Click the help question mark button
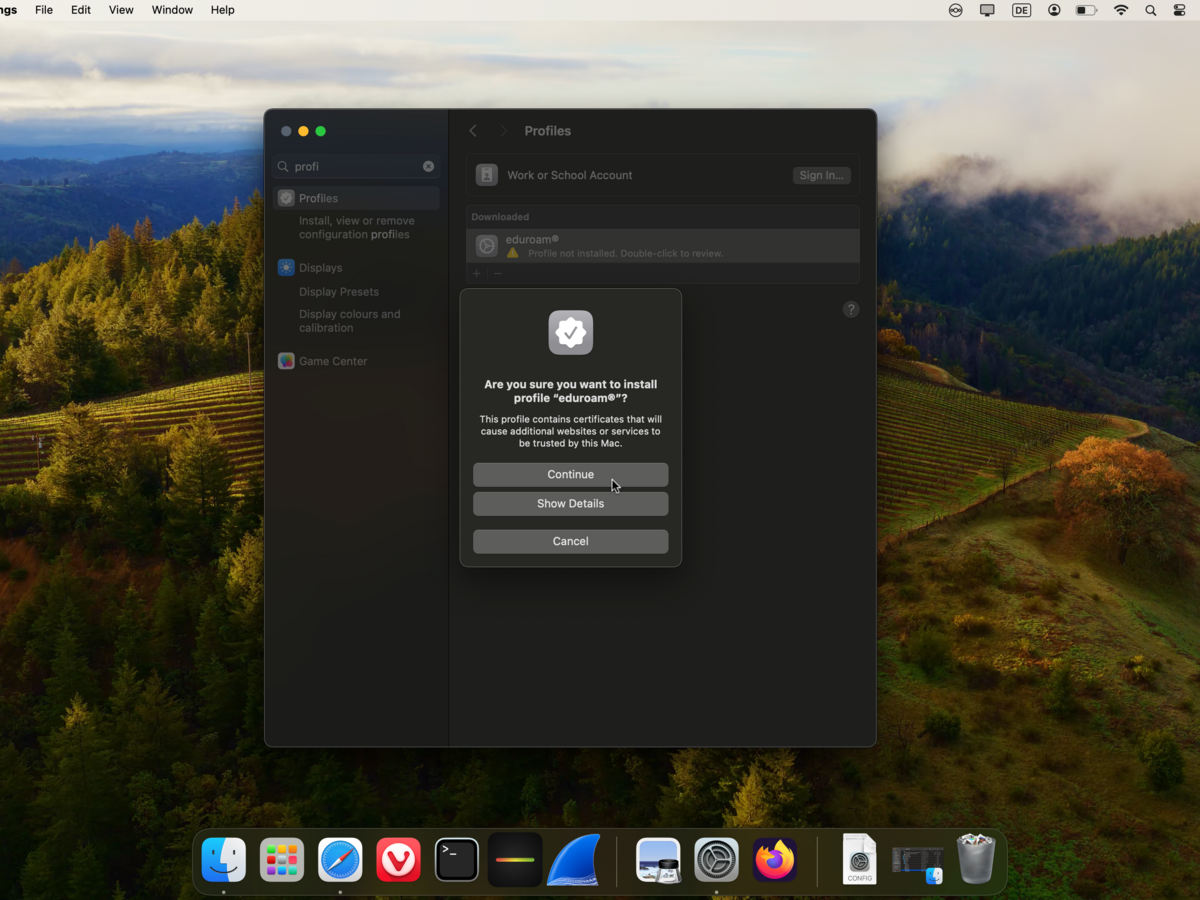The height and width of the screenshot is (900, 1200). click(x=851, y=310)
